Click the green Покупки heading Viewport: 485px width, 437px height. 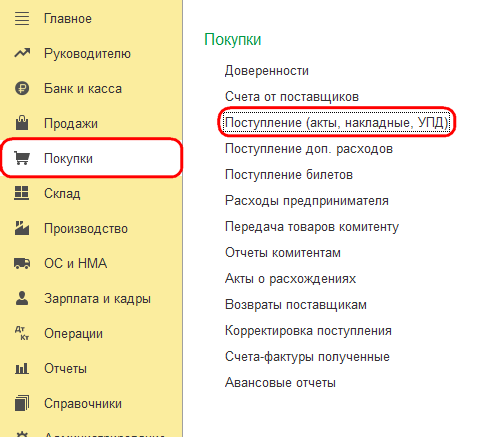pos(233,40)
